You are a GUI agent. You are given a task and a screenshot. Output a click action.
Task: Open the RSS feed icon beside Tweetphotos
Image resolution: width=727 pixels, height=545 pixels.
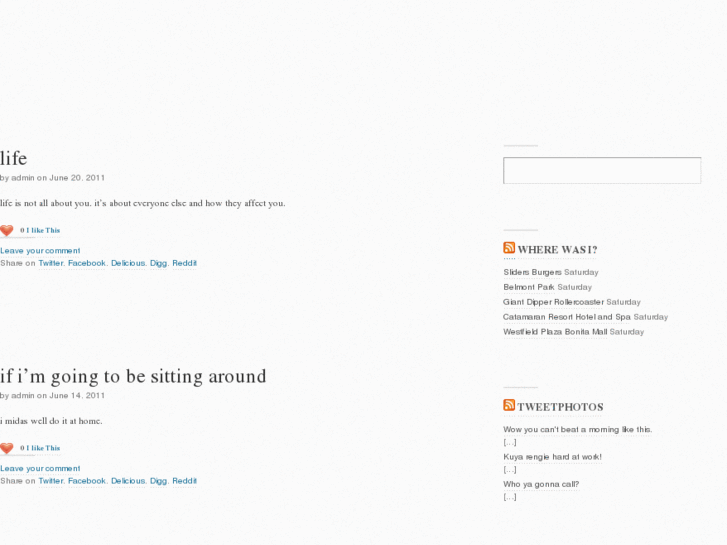click(x=509, y=405)
